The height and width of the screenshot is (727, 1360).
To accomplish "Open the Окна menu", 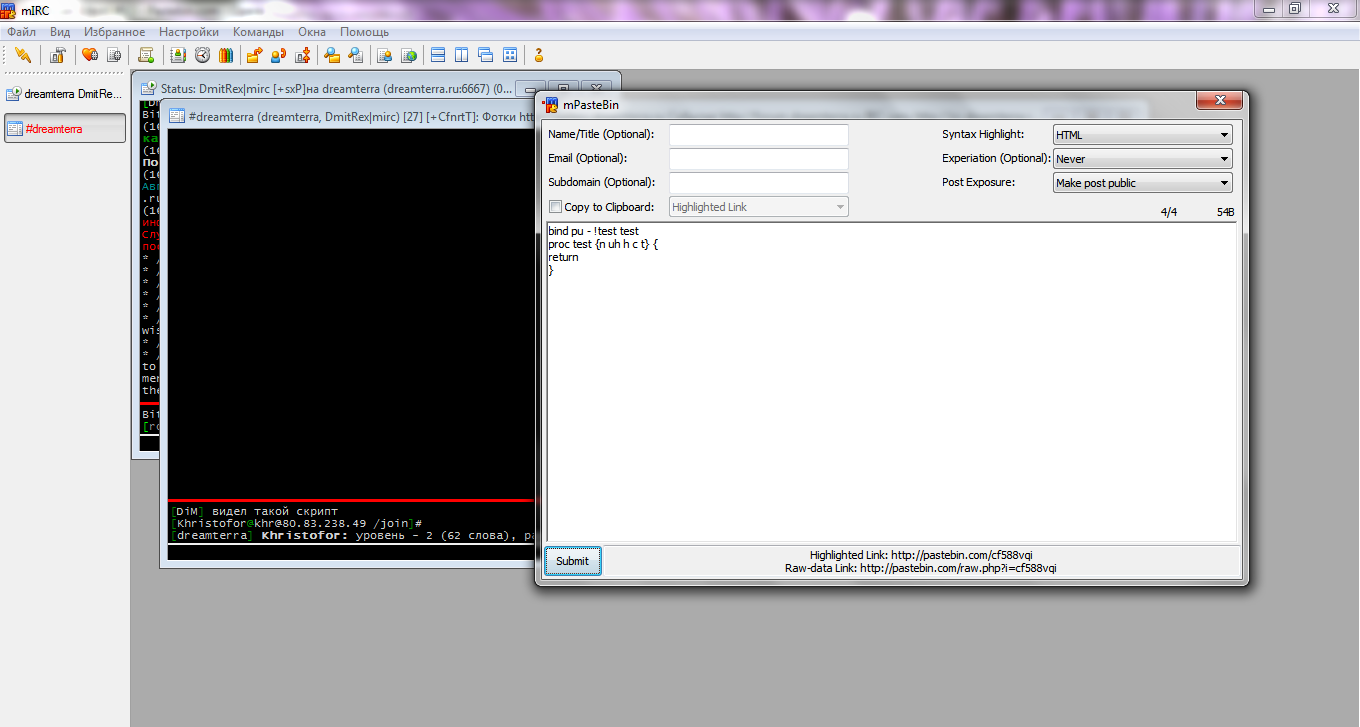I will [x=312, y=32].
